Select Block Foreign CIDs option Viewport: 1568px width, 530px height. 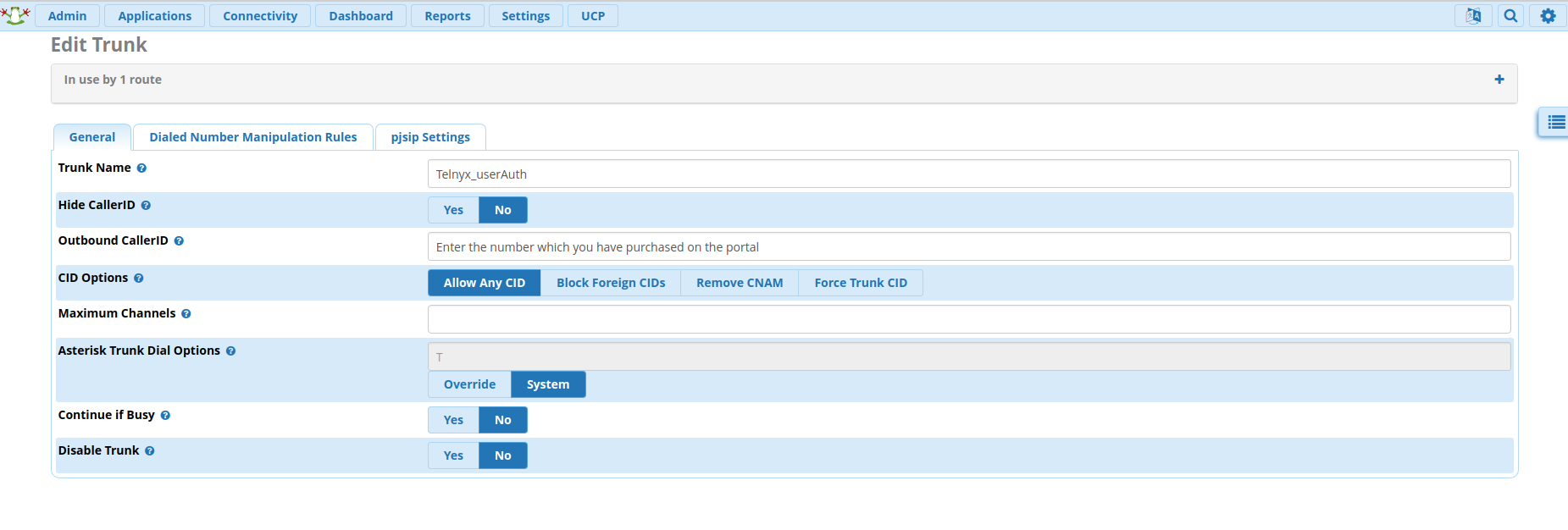[611, 283]
